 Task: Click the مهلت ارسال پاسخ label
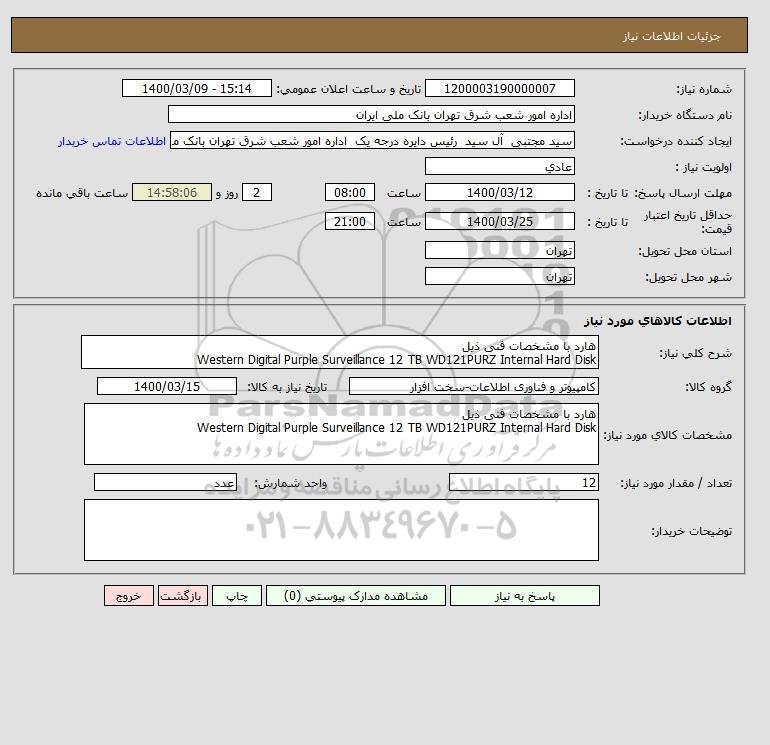pyautogui.click(x=684, y=193)
